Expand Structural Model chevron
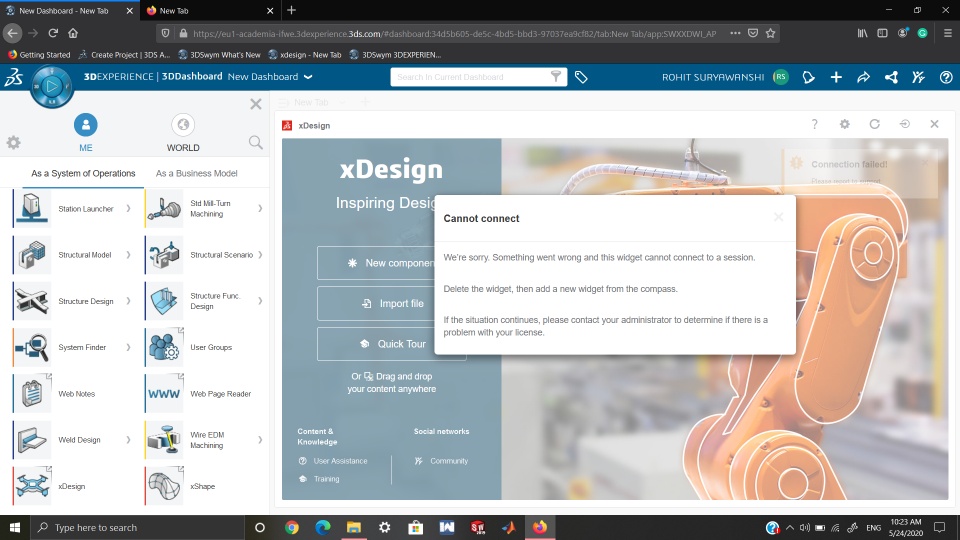 click(x=129, y=255)
